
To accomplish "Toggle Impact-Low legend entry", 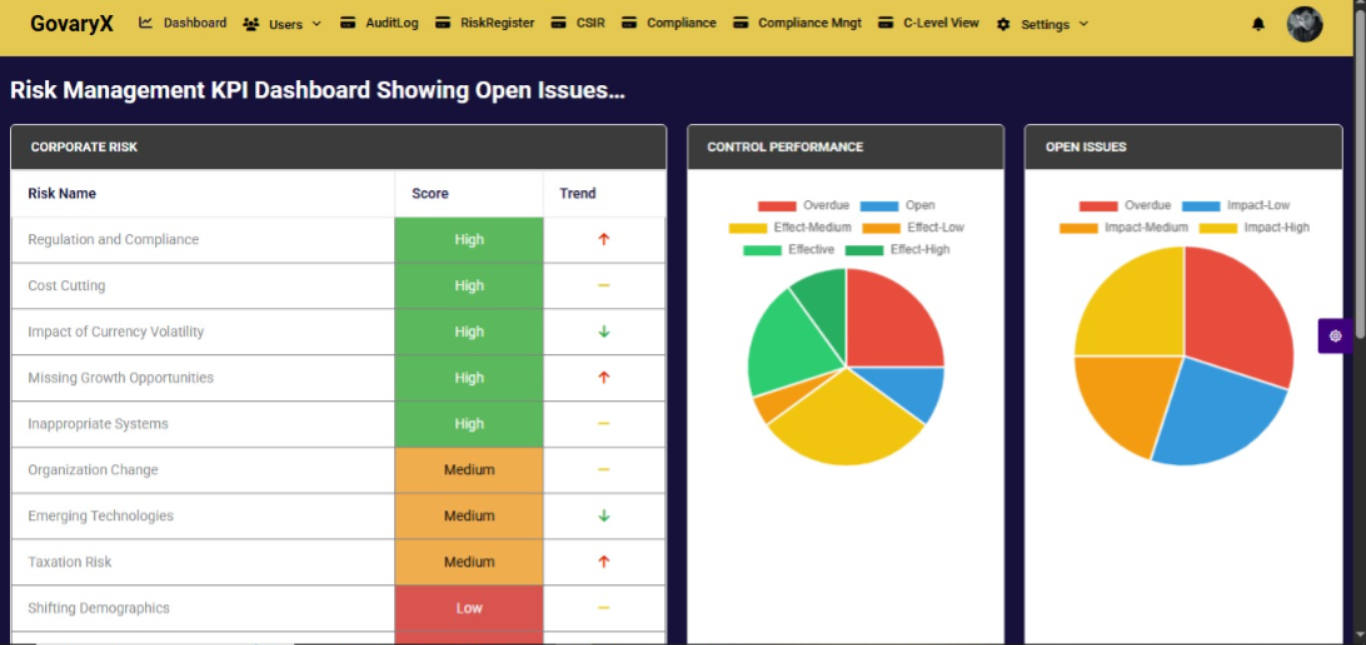I will 1236,205.
